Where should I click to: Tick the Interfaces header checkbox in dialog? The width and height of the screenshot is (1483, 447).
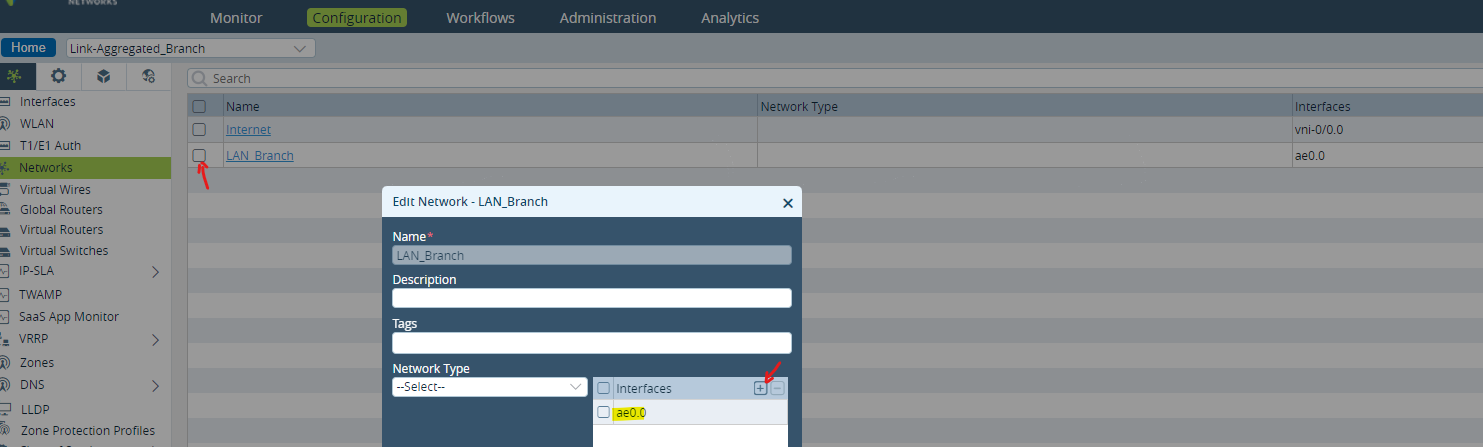603,388
